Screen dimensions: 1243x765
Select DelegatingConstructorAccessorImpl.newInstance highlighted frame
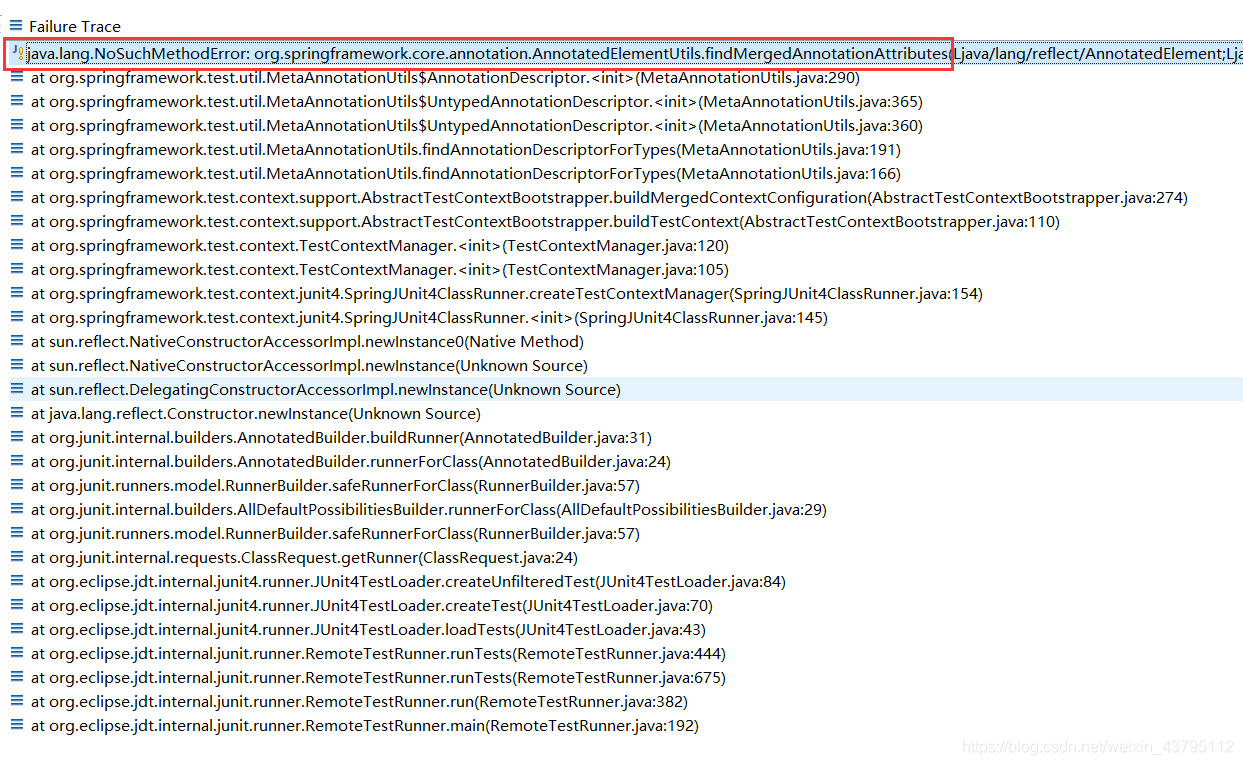325,389
